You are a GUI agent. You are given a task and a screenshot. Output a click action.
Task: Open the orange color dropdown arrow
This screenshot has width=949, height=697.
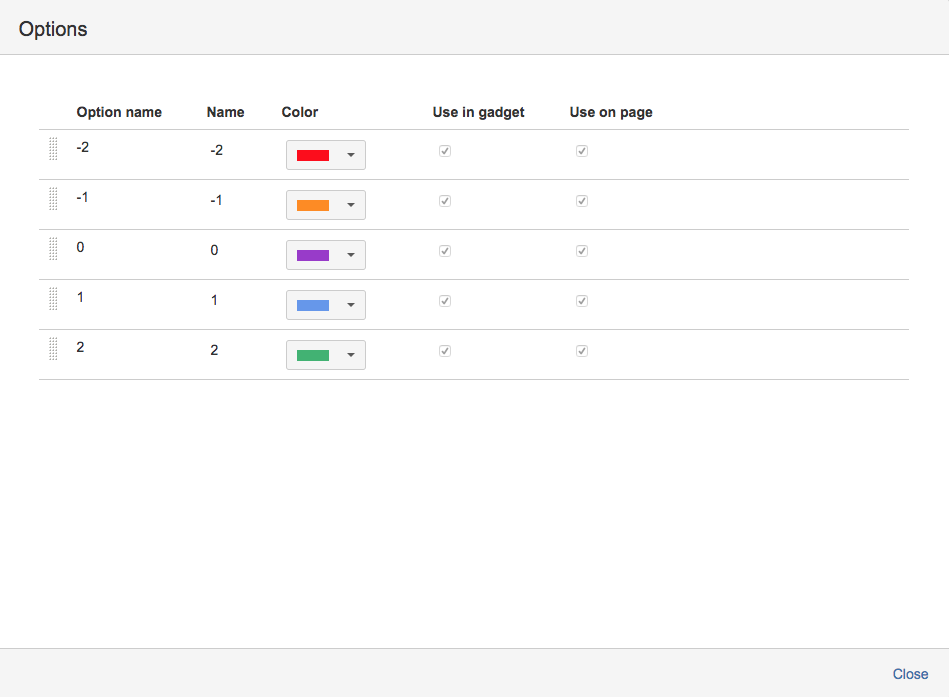(350, 205)
